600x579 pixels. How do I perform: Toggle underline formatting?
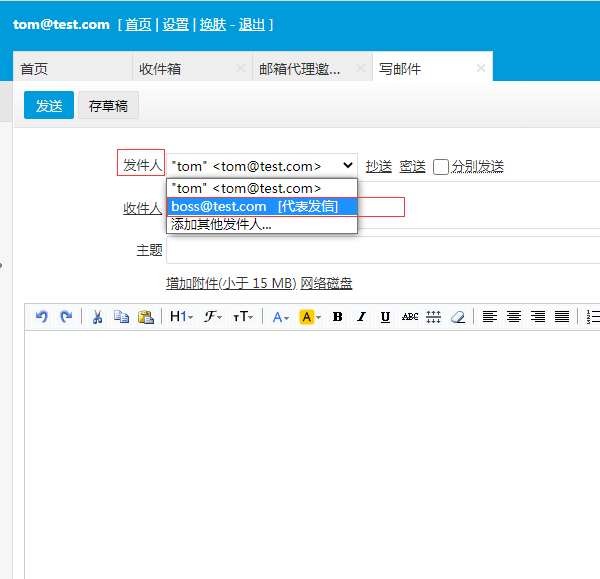pyautogui.click(x=385, y=317)
